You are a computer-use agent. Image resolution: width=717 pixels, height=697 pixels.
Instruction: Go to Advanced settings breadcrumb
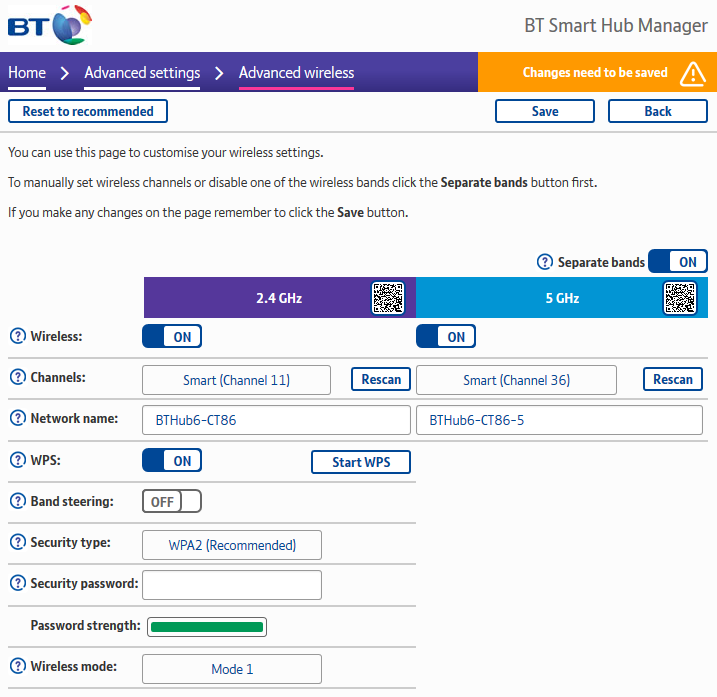[x=142, y=73]
